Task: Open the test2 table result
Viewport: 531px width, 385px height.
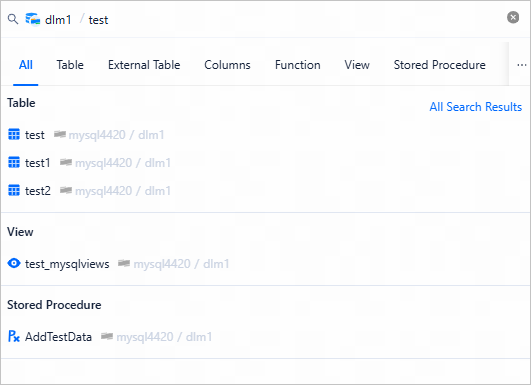Action: [x=38, y=191]
